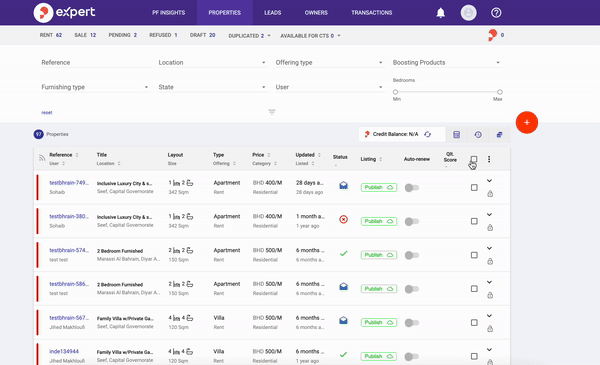Click the filter funnel icon
The width and height of the screenshot is (600, 365).
272,112
